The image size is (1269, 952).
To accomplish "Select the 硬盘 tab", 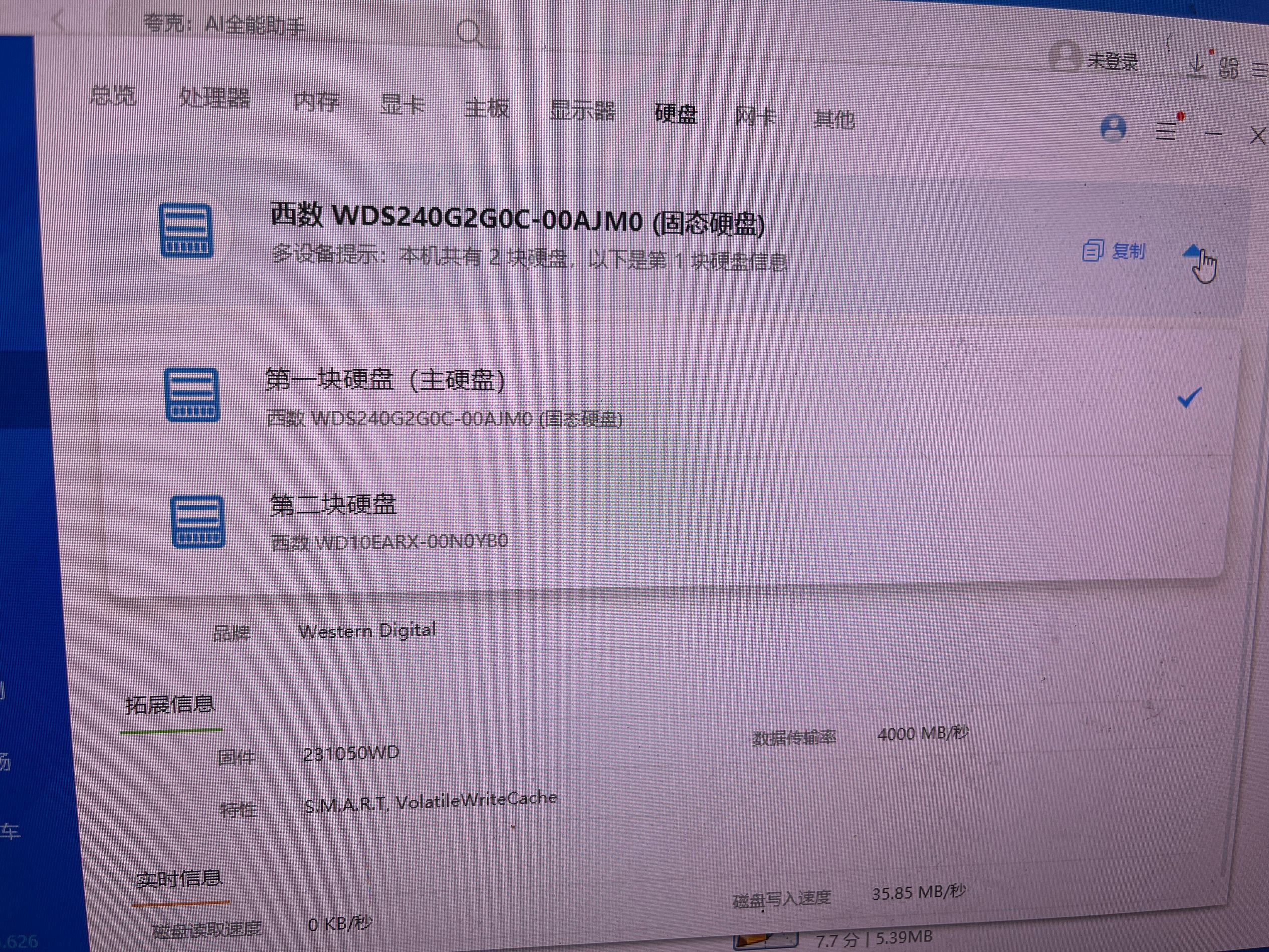I will click(676, 114).
